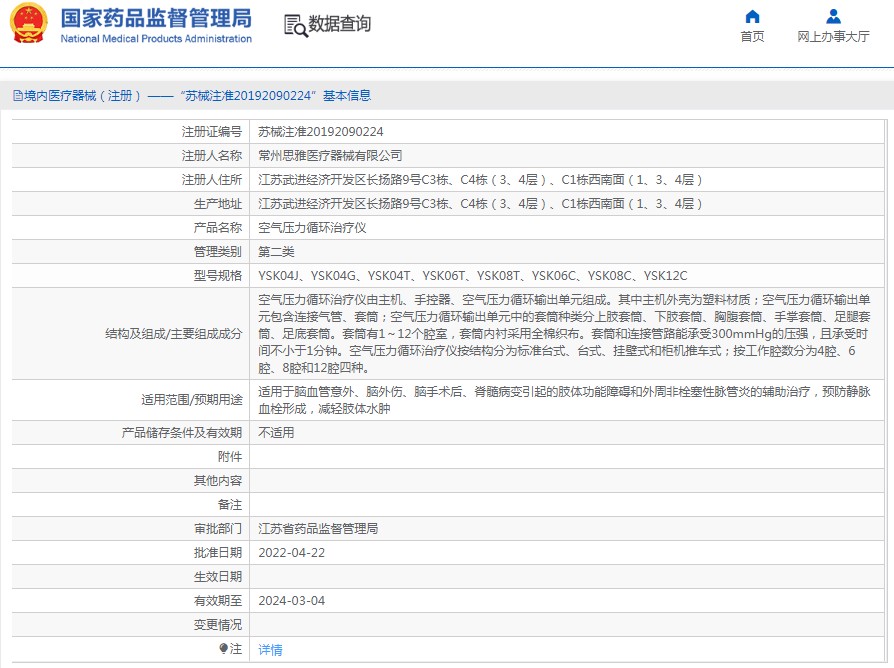Image resolution: width=894 pixels, height=668 pixels.
Task: Click registration number value 苏械注准20192090224
Action: 320,132
